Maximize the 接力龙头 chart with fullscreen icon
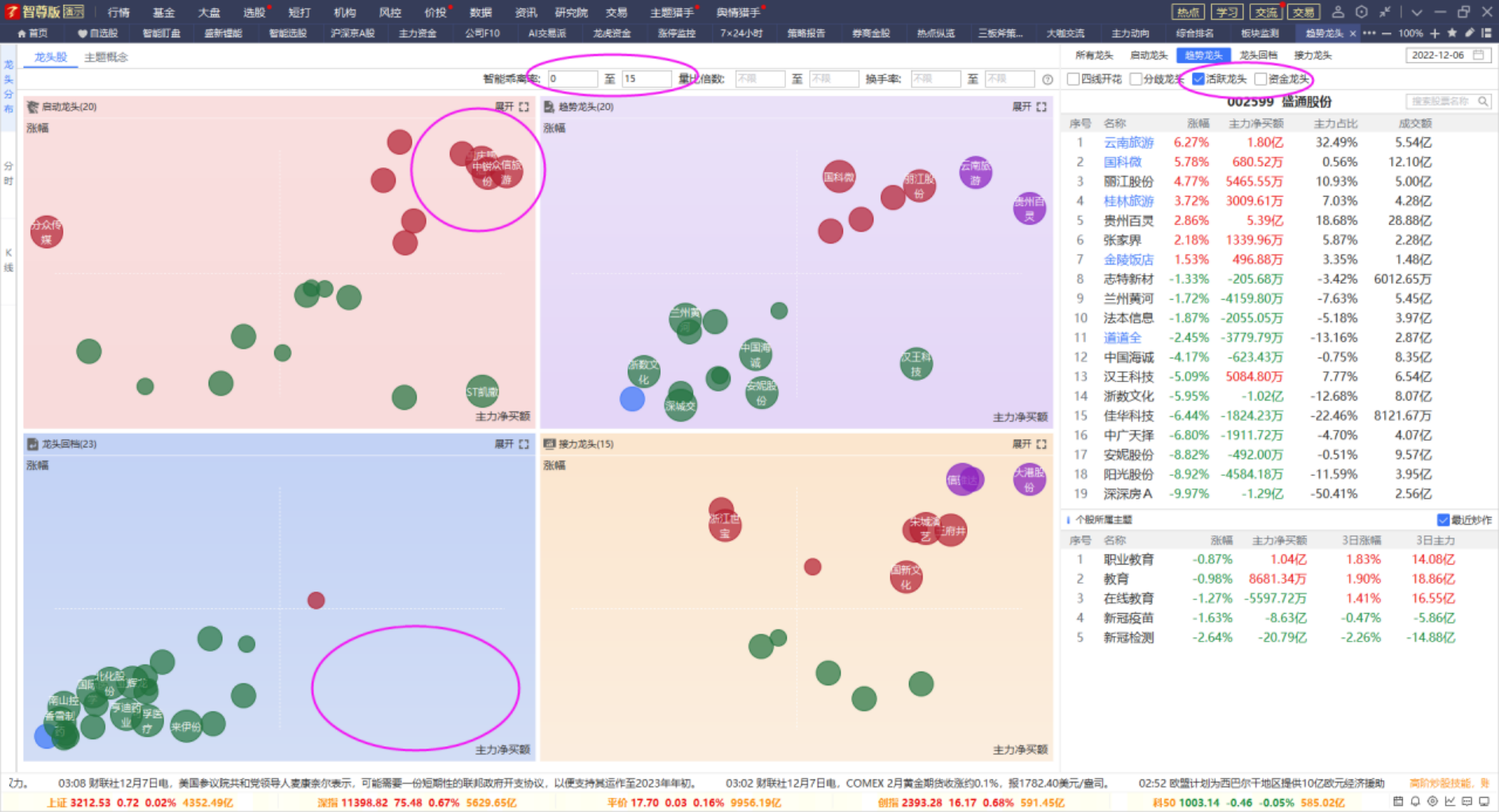The image size is (1499, 812). pyautogui.click(x=1041, y=444)
